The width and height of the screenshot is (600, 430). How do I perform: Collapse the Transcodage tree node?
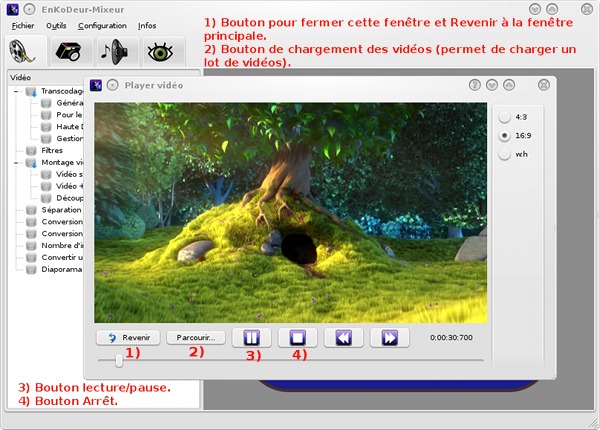click(16, 91)
